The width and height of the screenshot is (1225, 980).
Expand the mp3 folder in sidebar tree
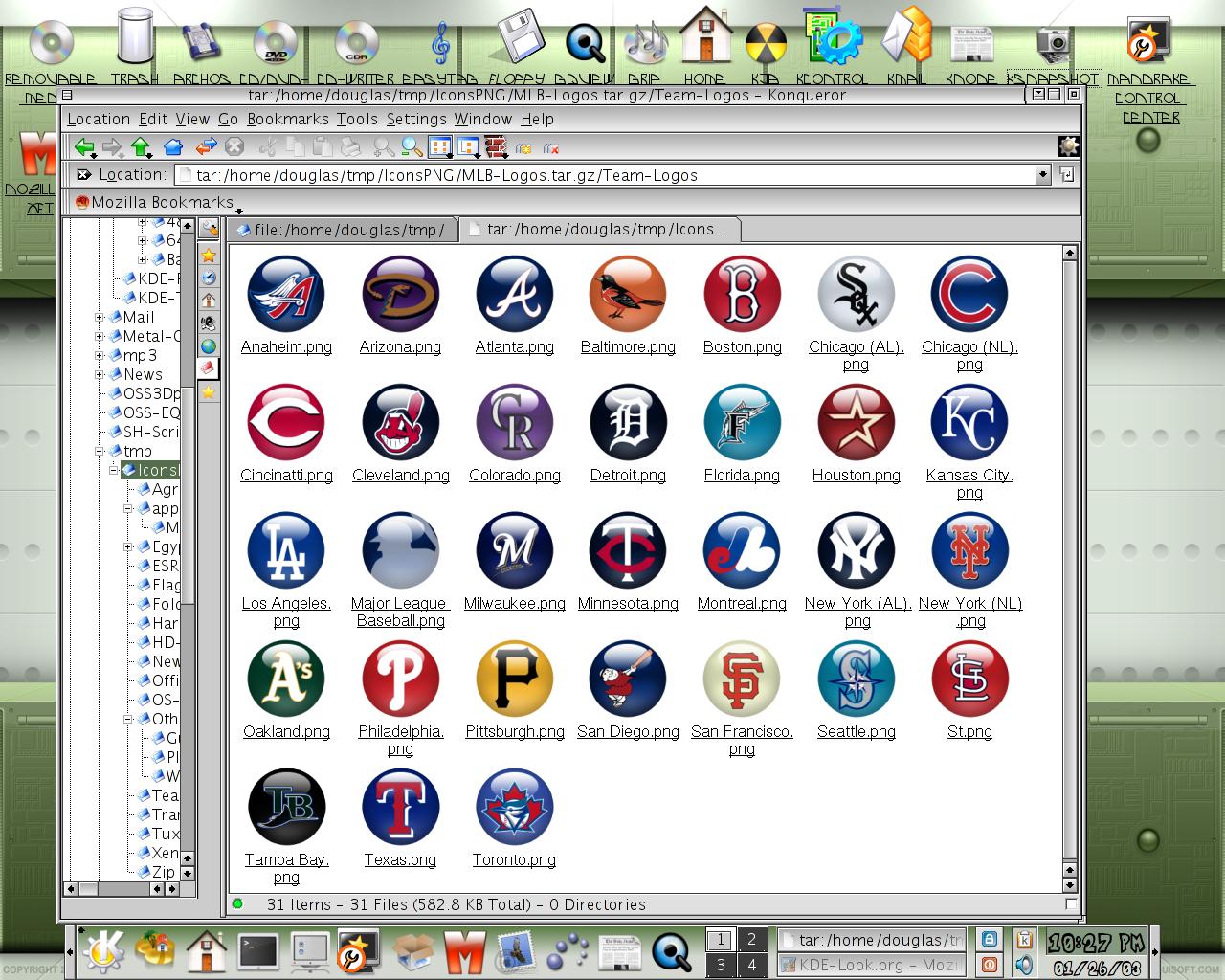[100, 355]
